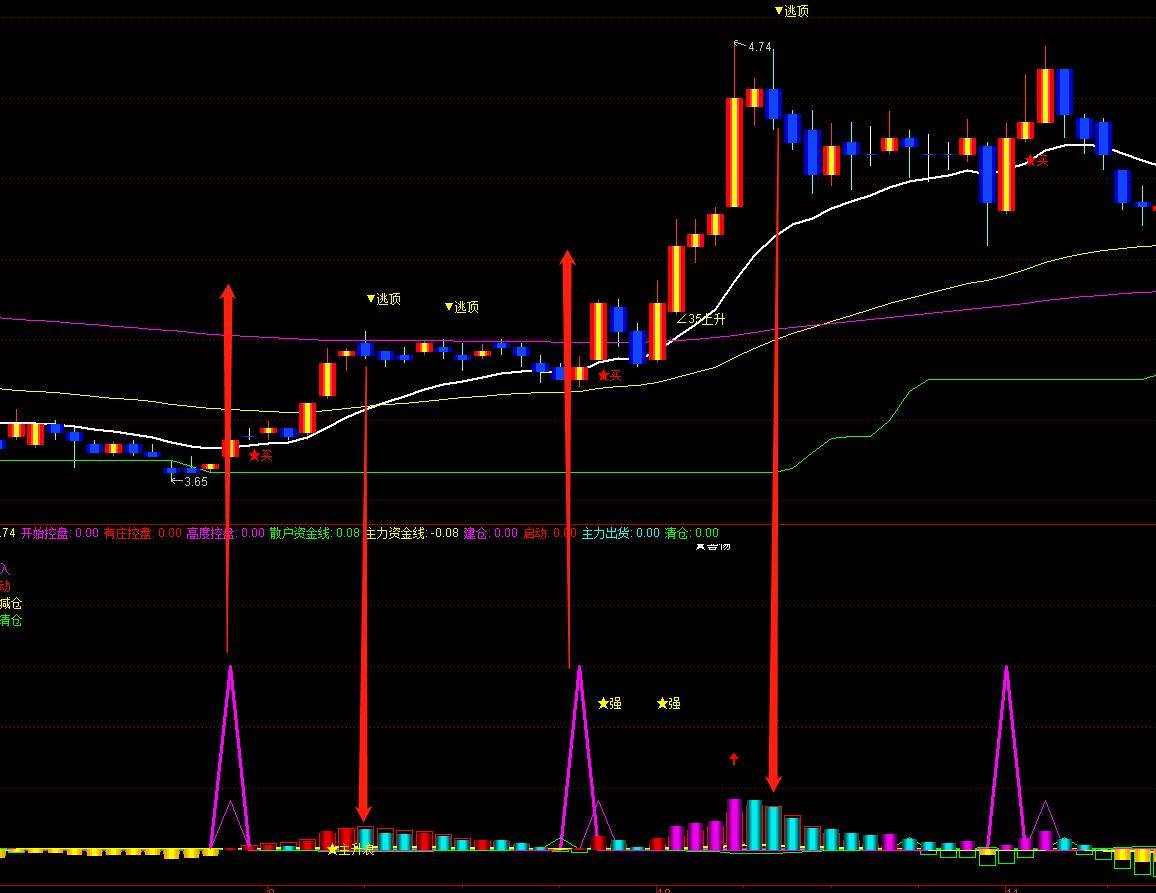Click the second 逃顶 marker in the consolidation zone
The width and height of the screenshot is (1156, 893).
point(462,307)
